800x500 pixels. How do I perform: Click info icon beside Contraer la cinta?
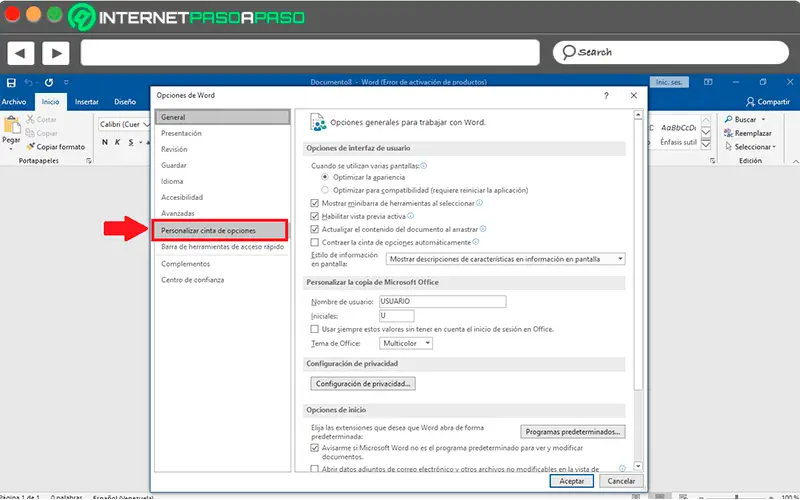click(x=476, y=242)
